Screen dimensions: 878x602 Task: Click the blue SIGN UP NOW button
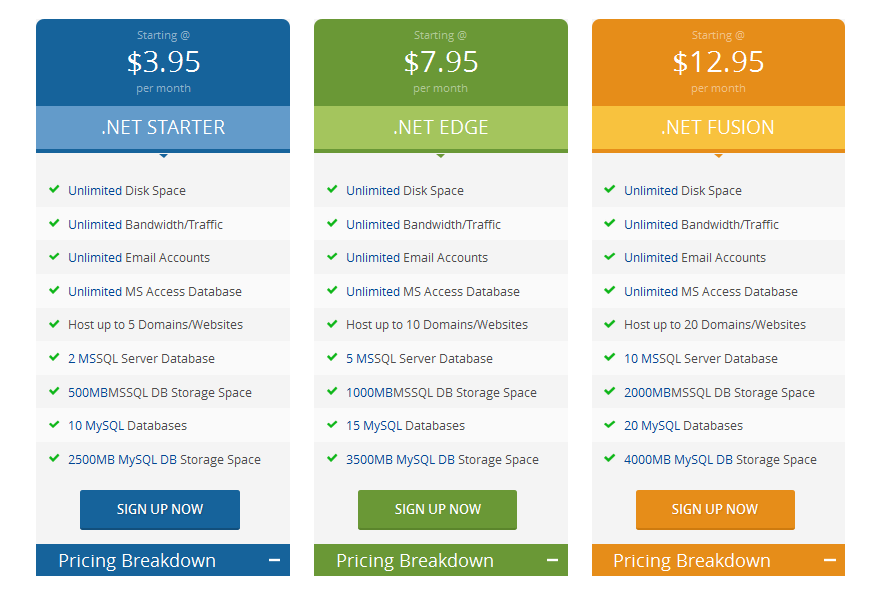coord(160,510)
